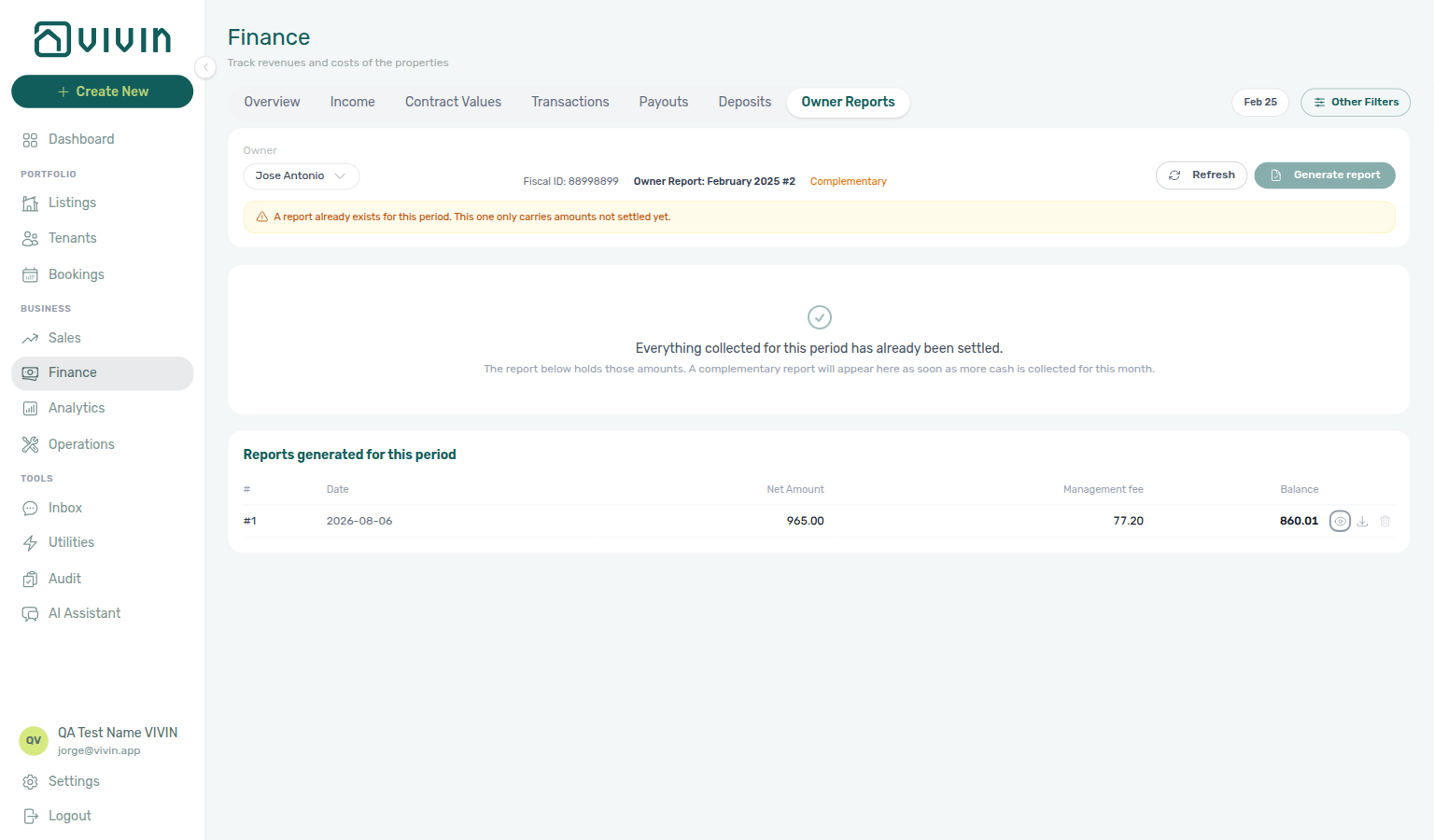Viewport: 1434px width, 840px height.
Task: Open Audit via its clipboard icon
Action: (30, 580)
